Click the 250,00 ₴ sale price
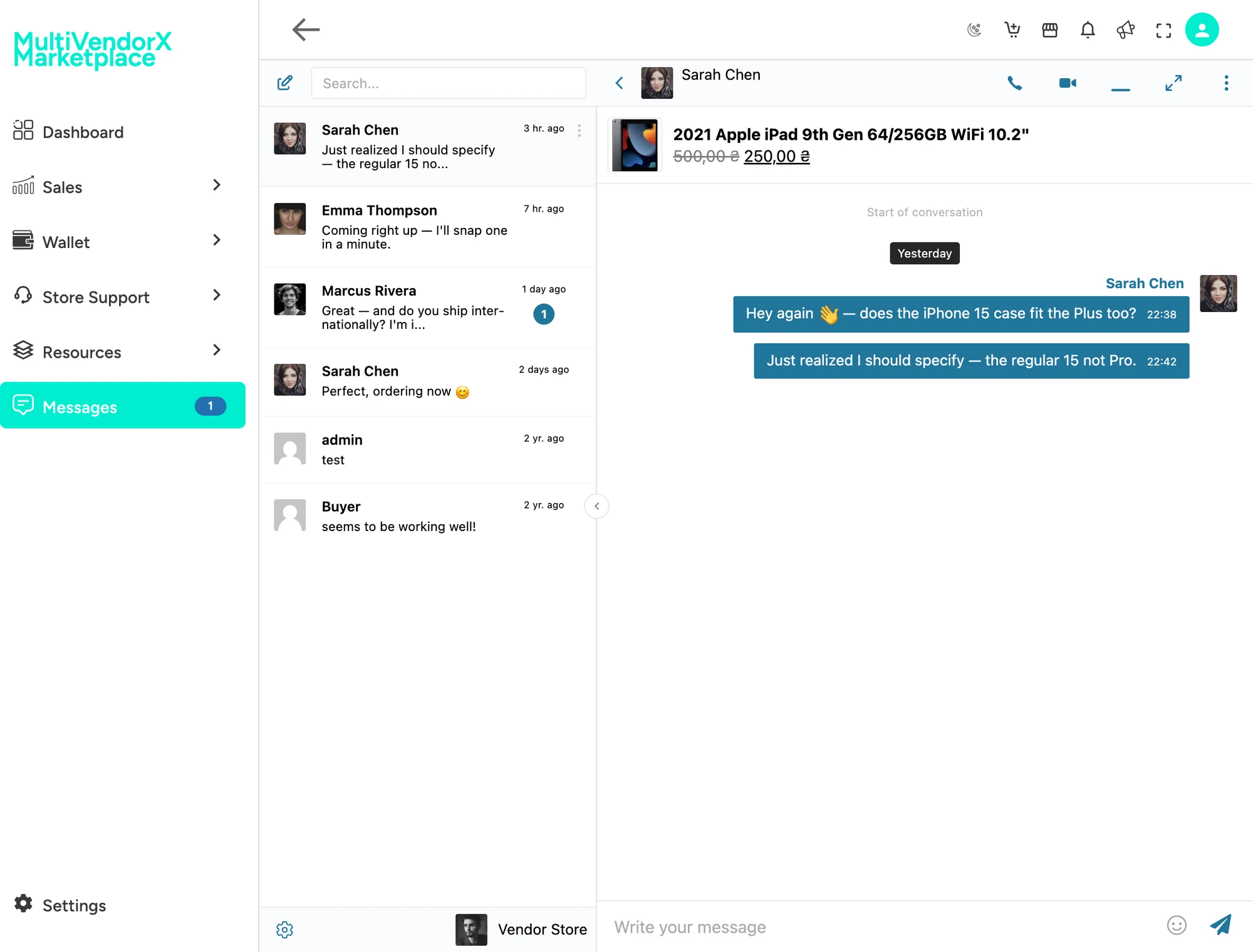 pos(777,156)
